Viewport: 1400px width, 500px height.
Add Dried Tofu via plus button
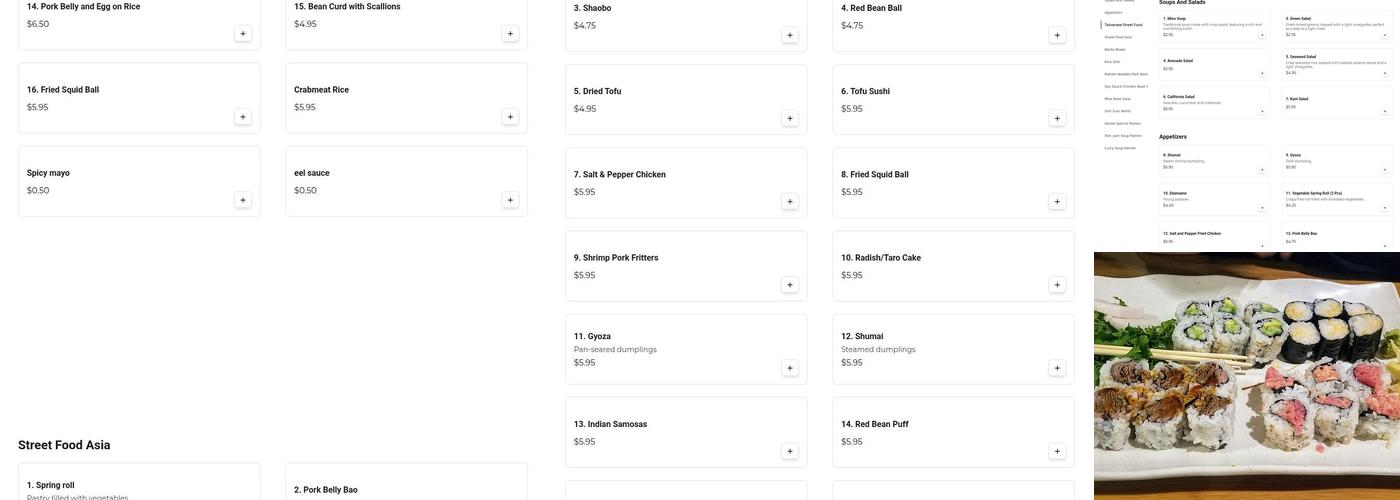(x=789, y=118)
